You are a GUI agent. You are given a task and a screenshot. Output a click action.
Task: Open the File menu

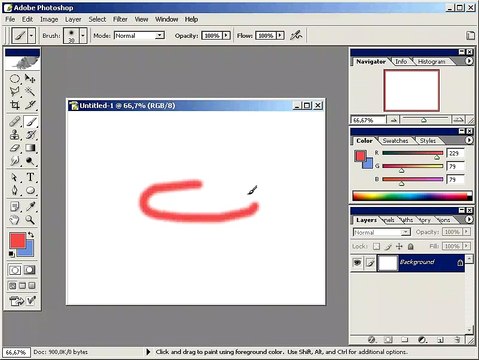pos(10,19)
